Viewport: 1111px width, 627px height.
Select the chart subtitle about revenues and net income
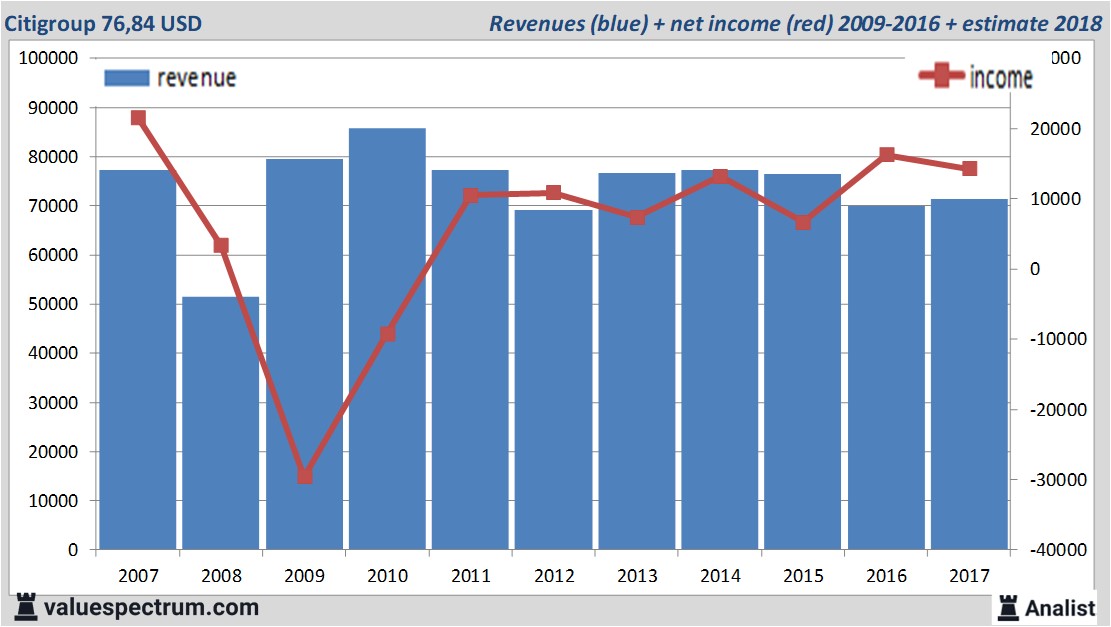coord(796,23)
